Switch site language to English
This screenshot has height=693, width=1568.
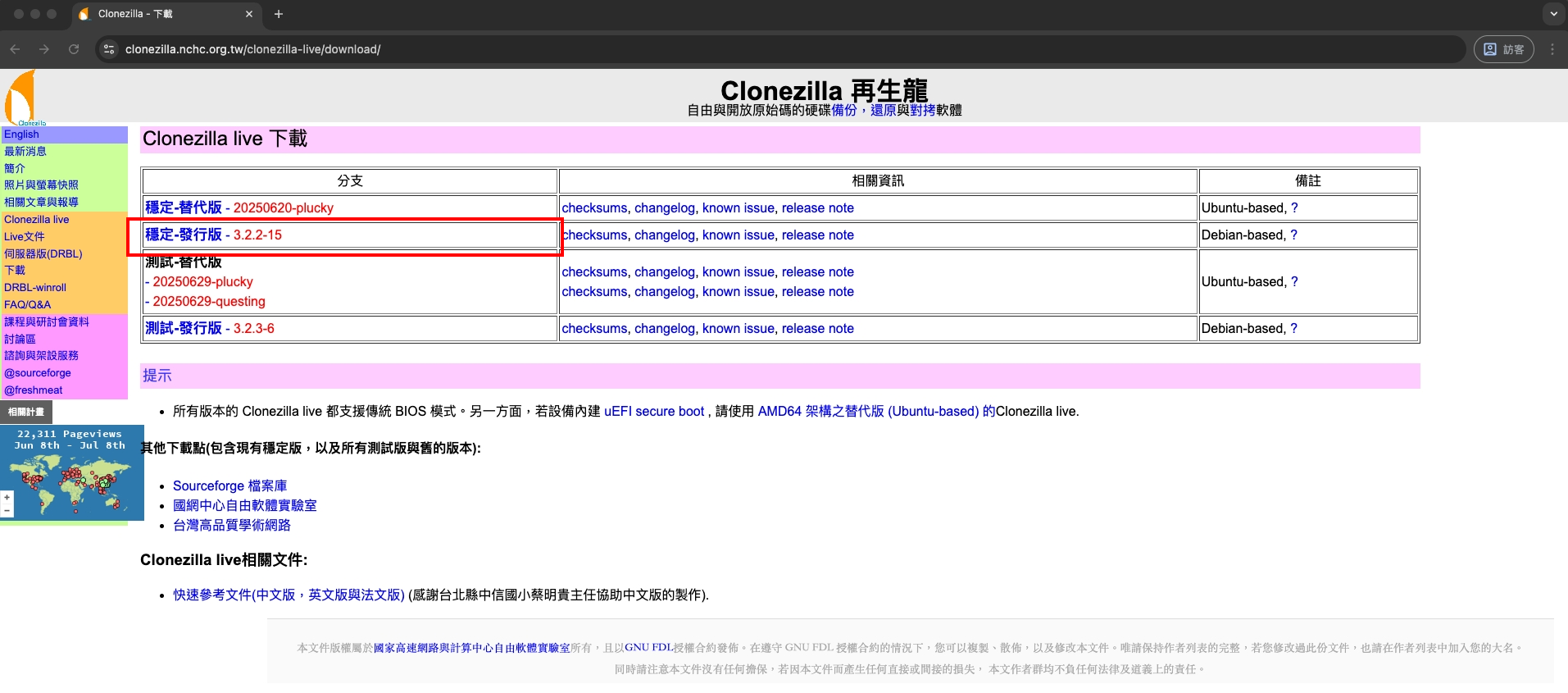point(21,134)
